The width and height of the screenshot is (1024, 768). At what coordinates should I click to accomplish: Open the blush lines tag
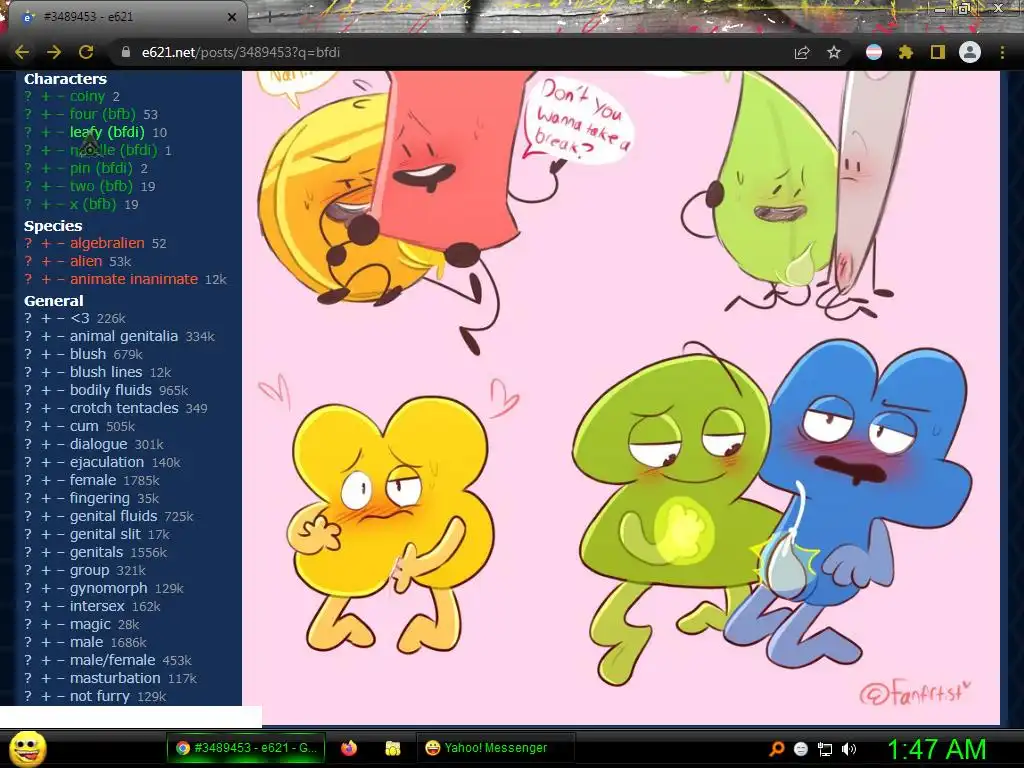106,372
